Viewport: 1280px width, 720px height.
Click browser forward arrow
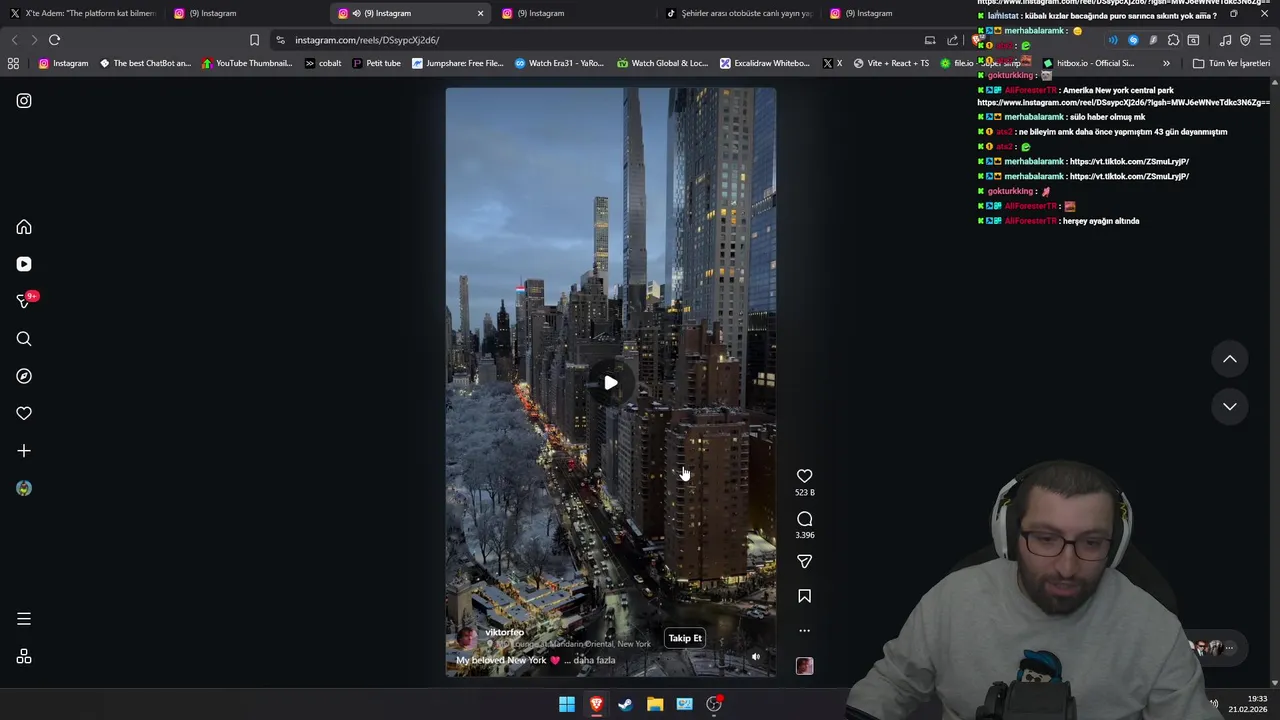tap(34, 40)
